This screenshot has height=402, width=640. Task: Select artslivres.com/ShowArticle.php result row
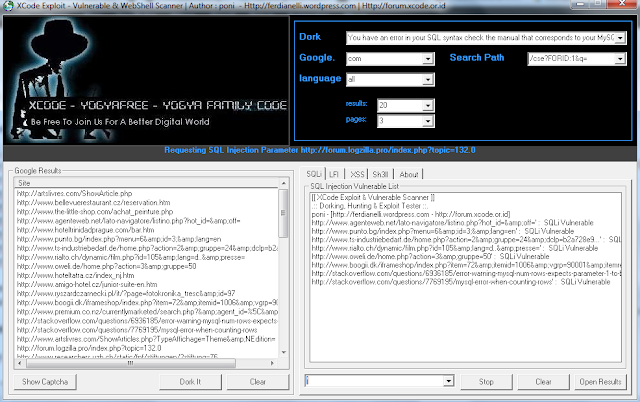pyautogui.click(x=74, y=193)
